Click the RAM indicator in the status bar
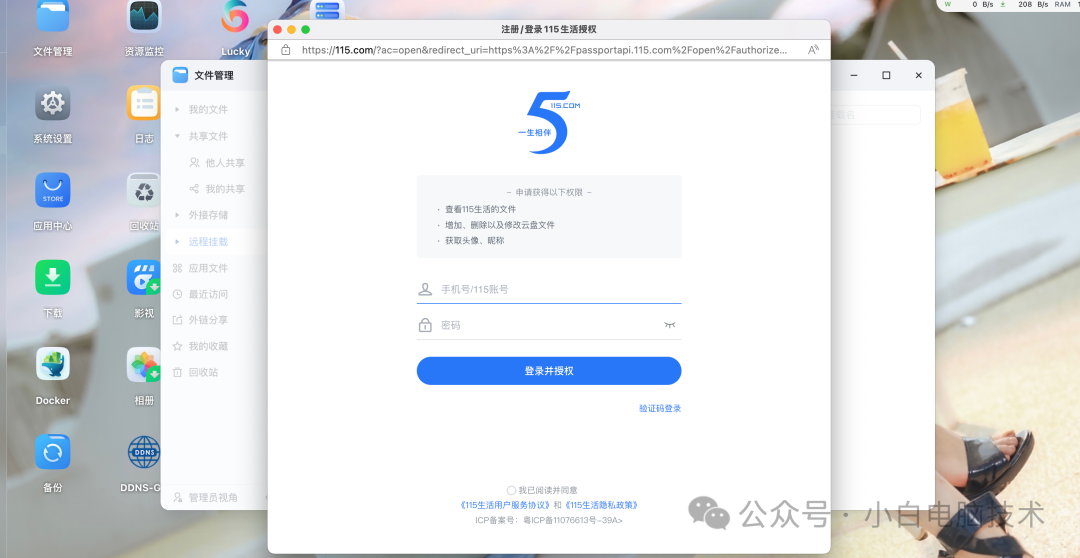 [x=1062, y=4]
